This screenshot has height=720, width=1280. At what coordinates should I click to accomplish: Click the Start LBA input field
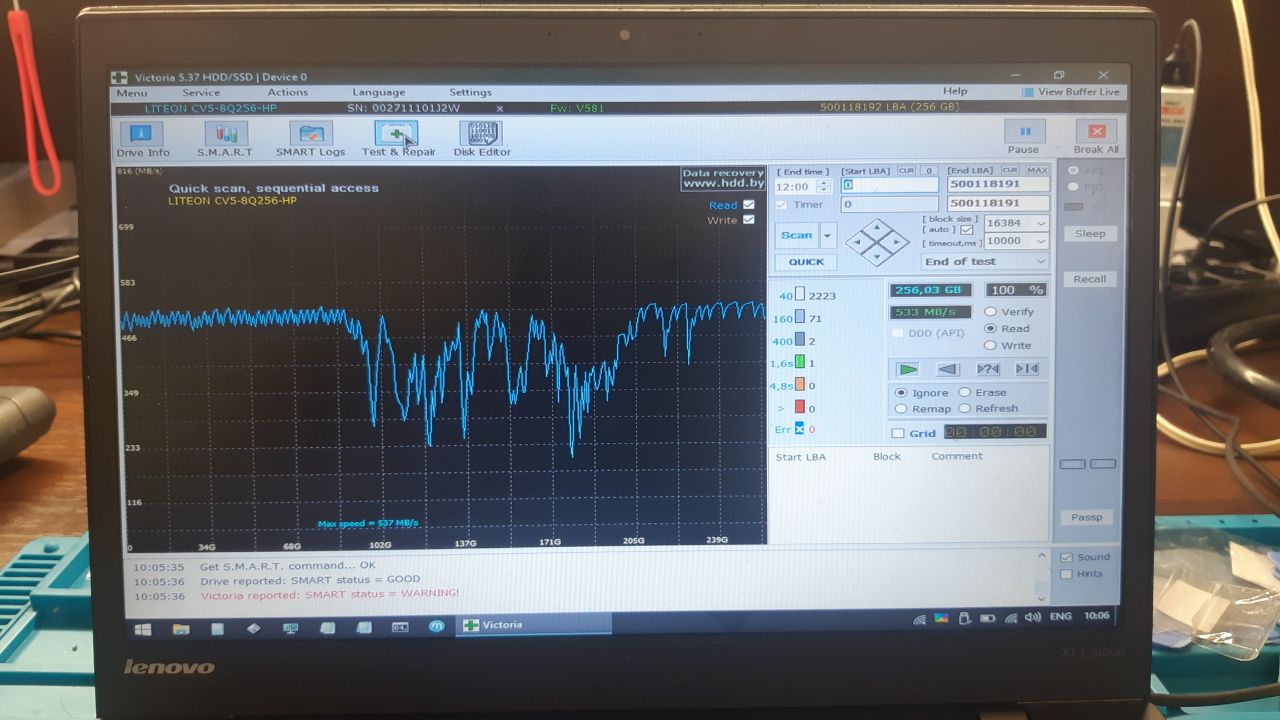click(x=889, y=185)
